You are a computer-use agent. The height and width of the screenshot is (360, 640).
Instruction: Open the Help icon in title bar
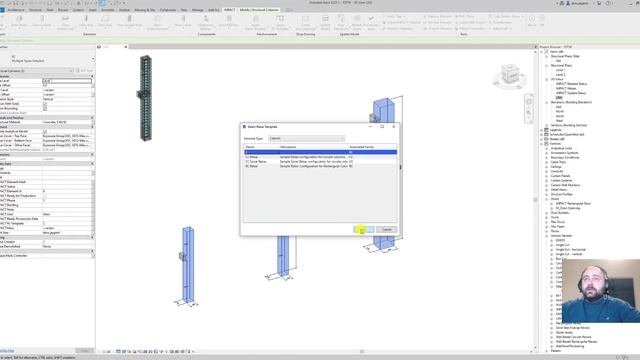click(609, 3)
